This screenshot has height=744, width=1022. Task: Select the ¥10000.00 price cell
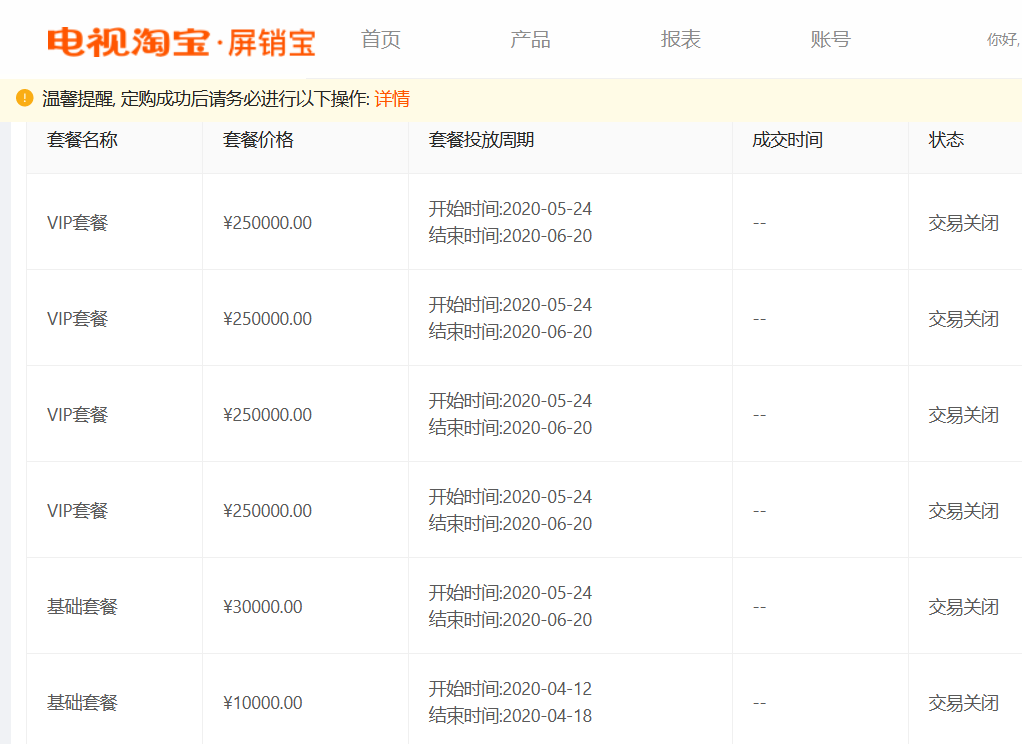pyautogui.click(x=263, y=702)
